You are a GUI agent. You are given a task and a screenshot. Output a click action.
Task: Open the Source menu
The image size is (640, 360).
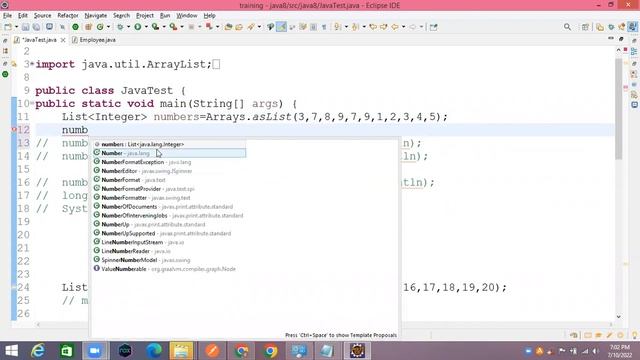pos(42,16)
